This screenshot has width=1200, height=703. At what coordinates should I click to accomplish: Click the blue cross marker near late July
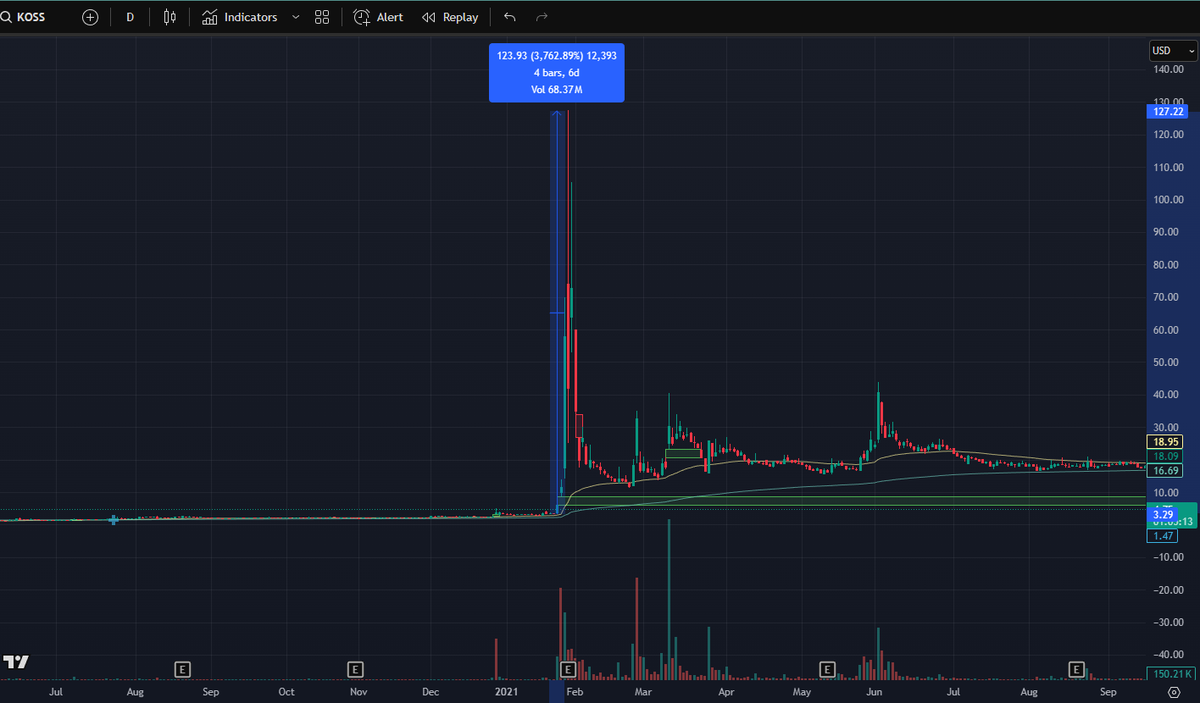point(113,519)
